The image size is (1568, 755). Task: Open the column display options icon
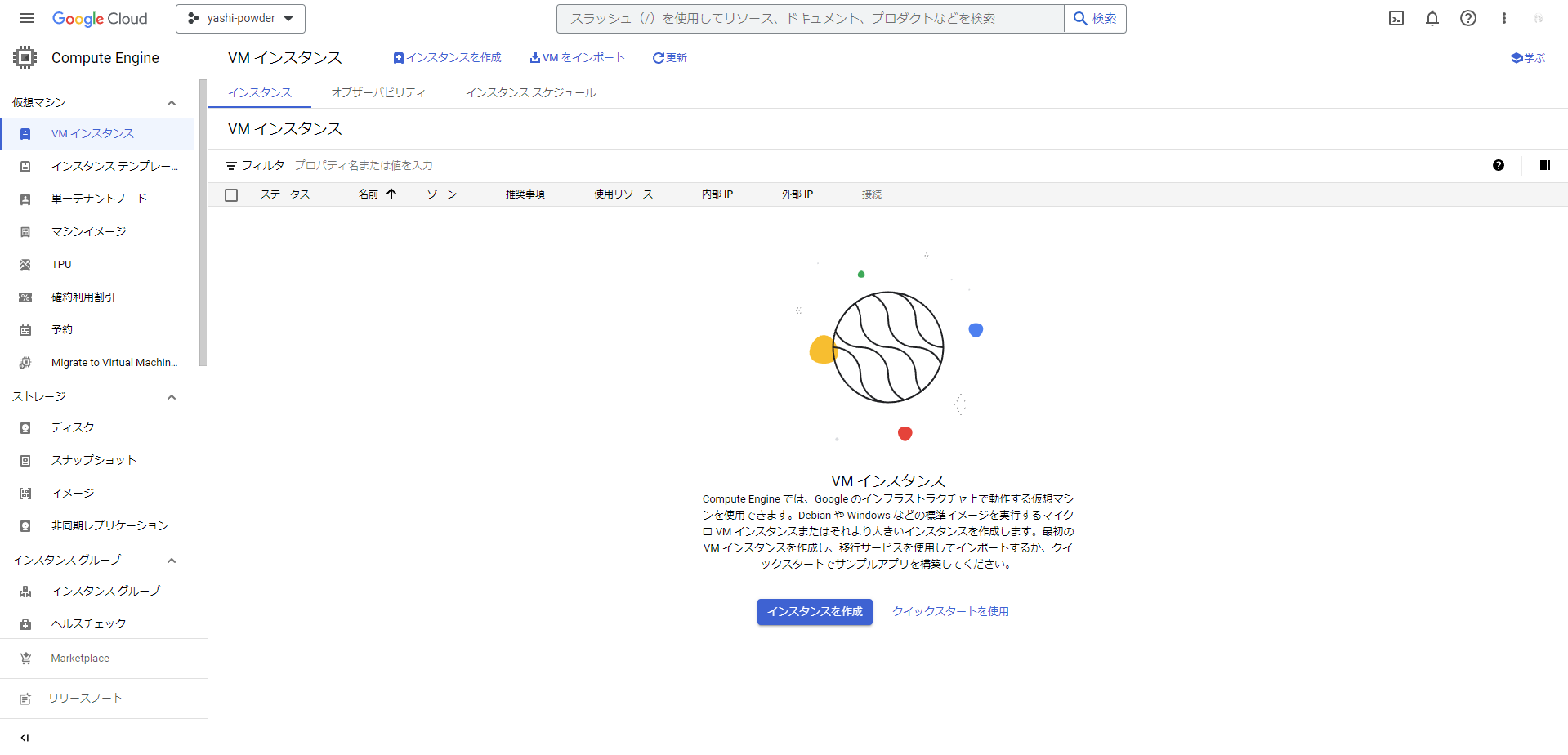[x=1544, y=165]
